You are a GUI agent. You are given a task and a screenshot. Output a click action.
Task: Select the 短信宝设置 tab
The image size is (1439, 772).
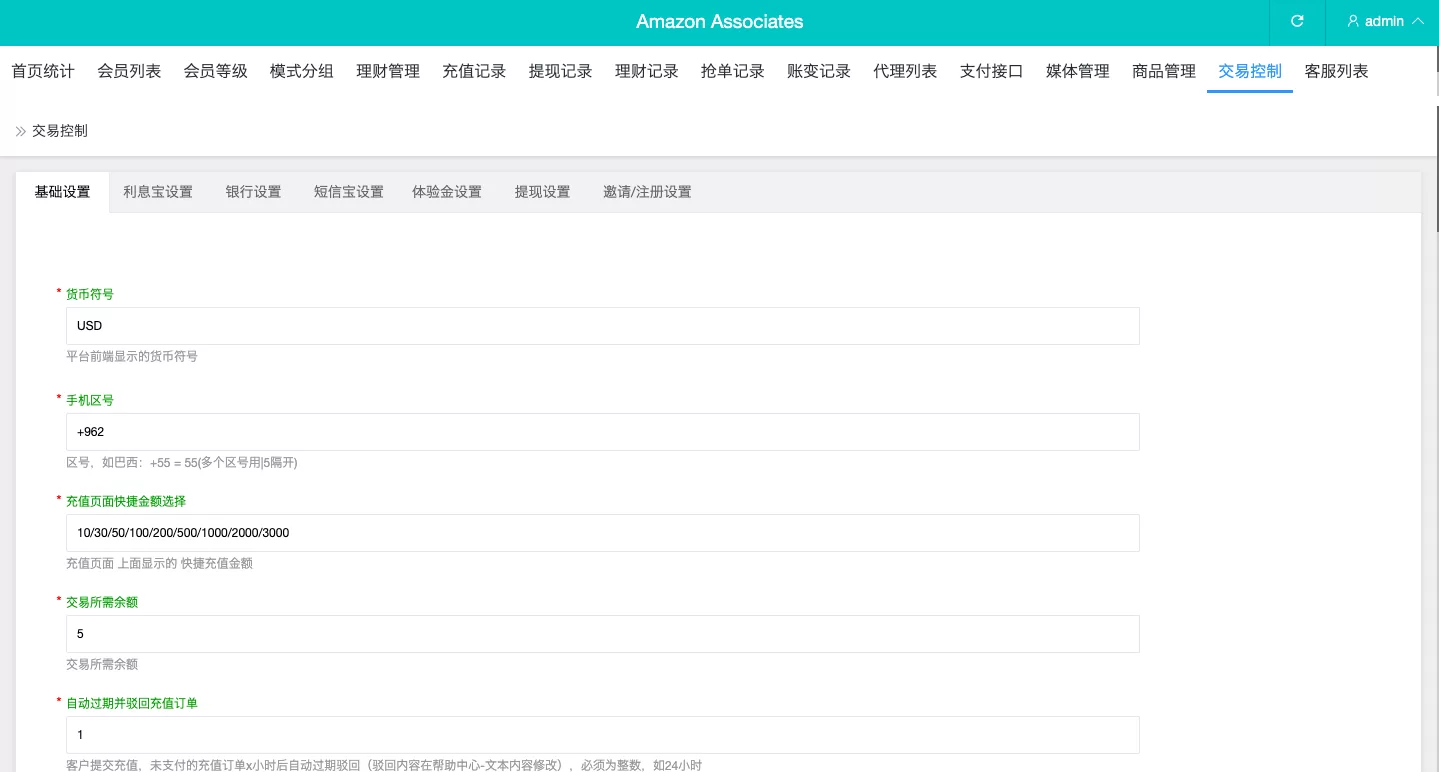[x=348, y=192]
